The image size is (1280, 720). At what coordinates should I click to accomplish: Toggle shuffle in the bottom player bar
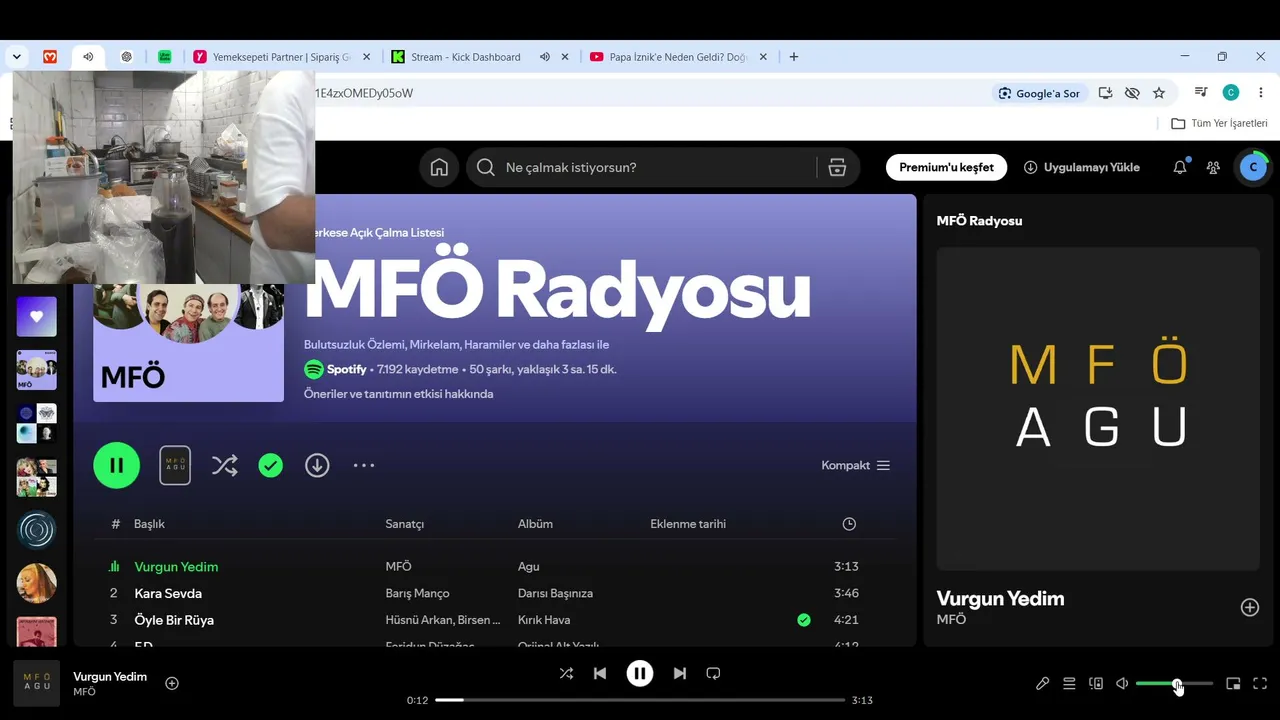pos(566,673)
